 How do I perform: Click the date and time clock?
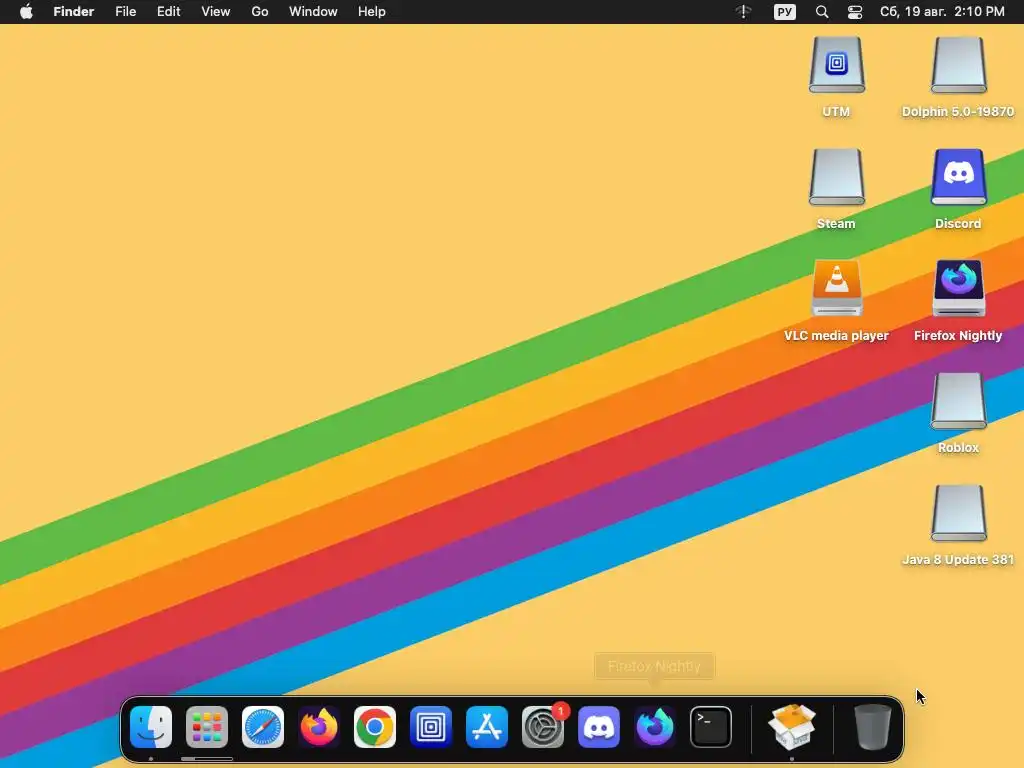[x=942, y=12]
